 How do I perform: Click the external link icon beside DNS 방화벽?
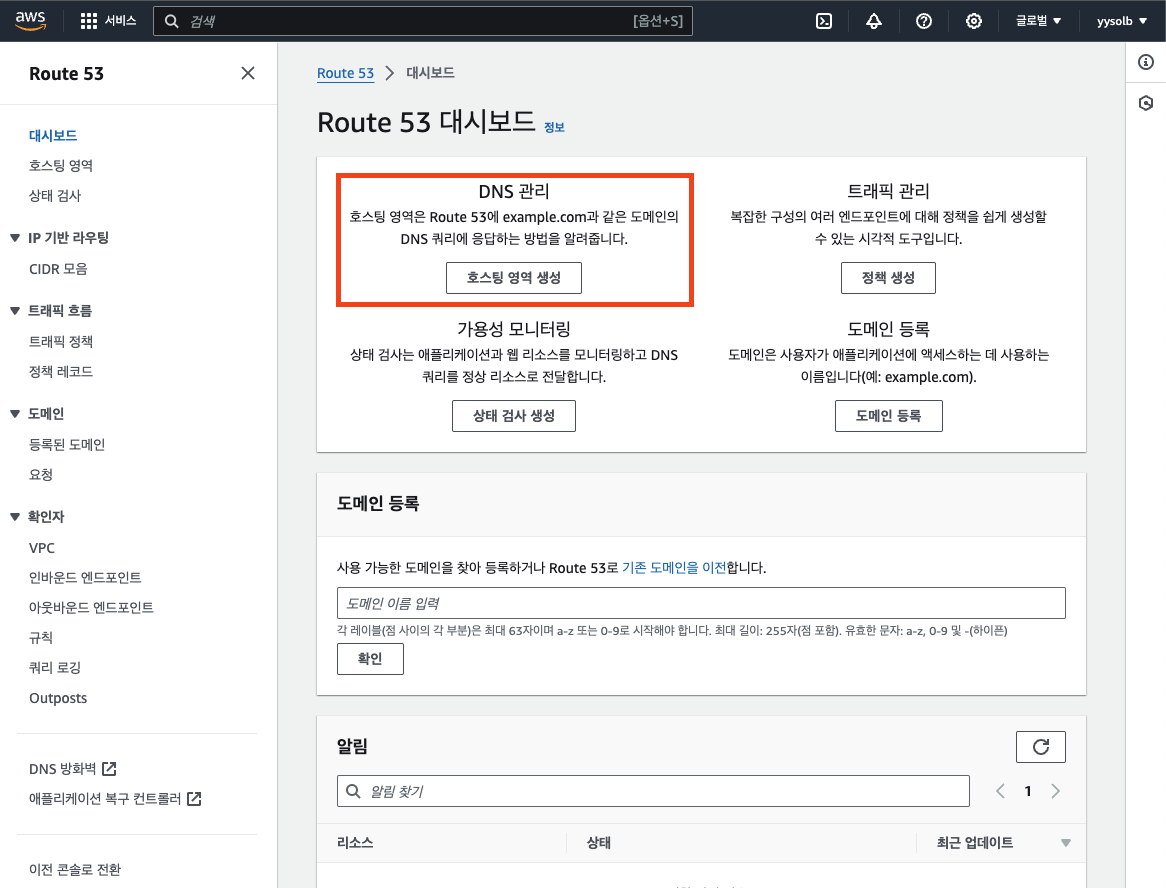[x=109, y=768]
